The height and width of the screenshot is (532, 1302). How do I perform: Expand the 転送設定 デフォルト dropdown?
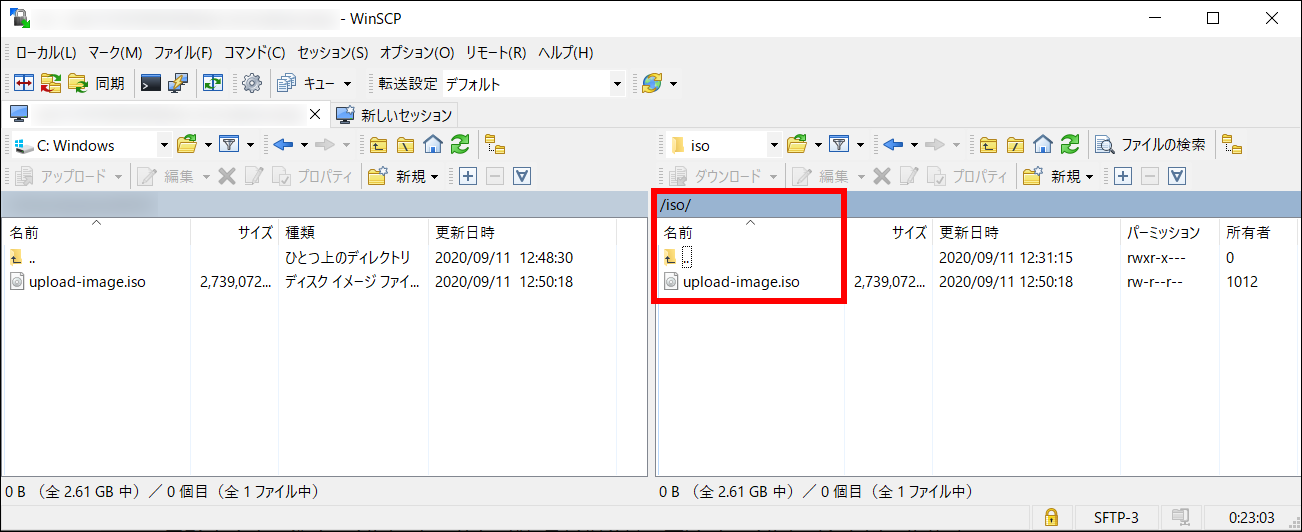(x=616, y=84)
